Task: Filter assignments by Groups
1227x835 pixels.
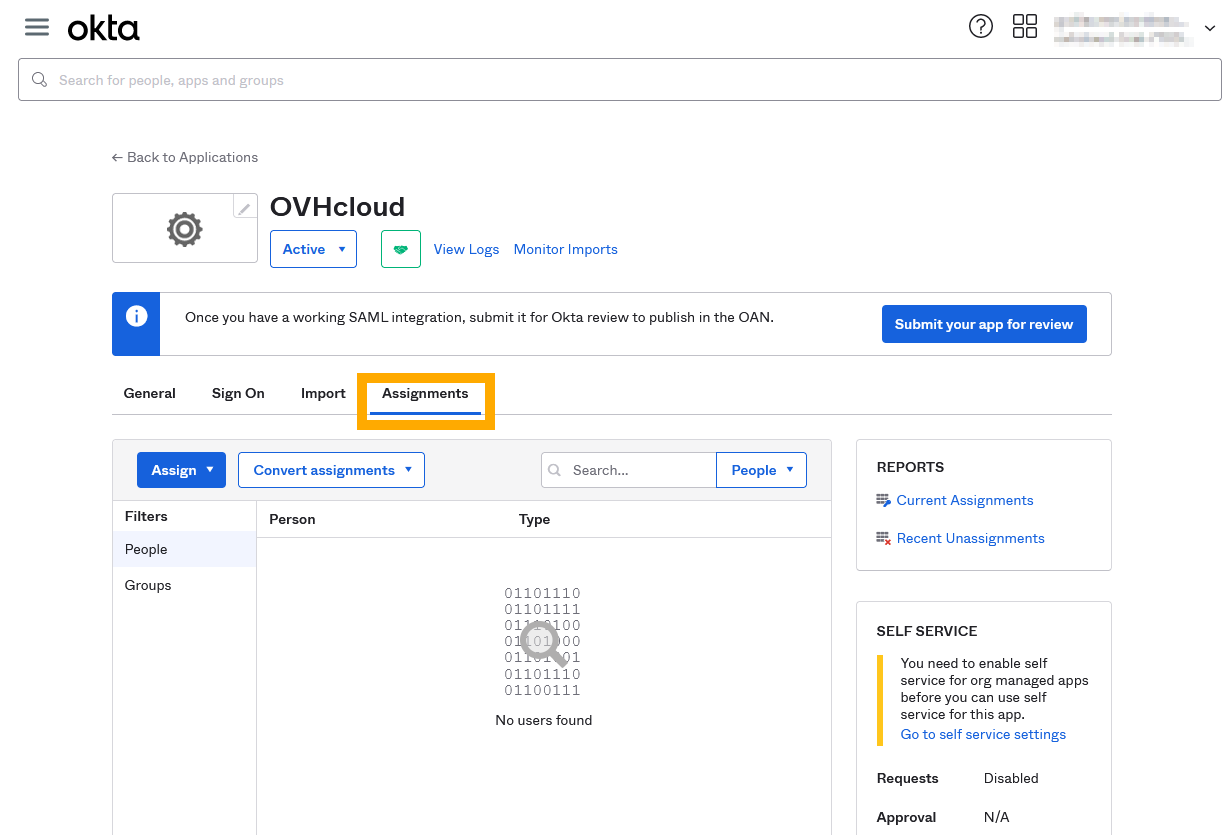Action: tap(185, 586)
